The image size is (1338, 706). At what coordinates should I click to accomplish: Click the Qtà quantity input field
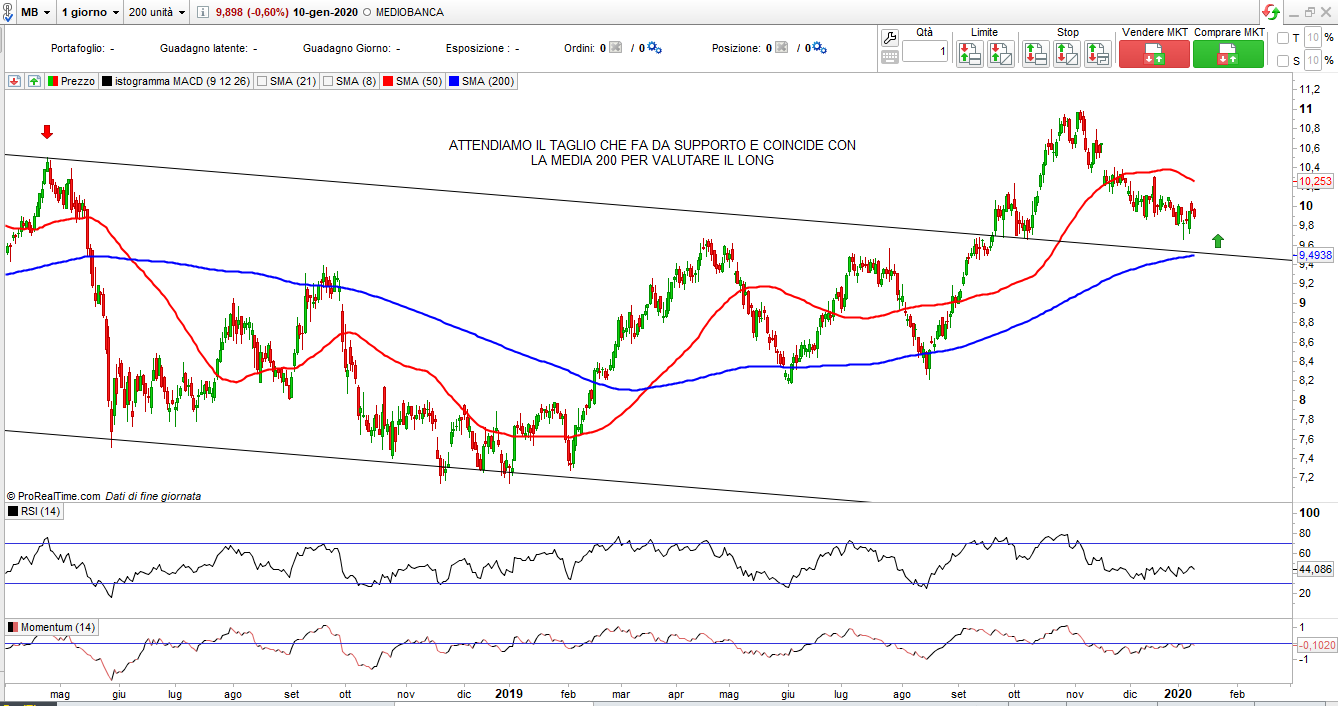(x=925, y=52)
